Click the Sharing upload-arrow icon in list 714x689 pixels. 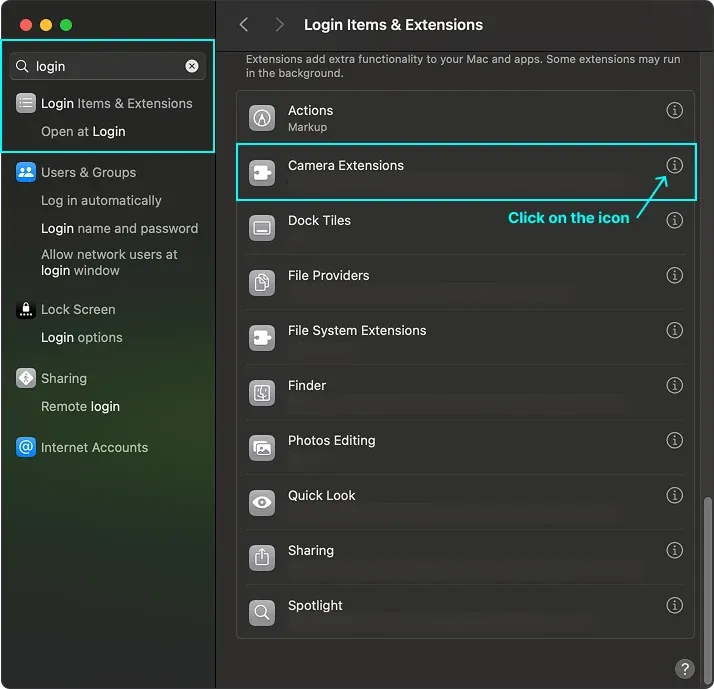262,558
